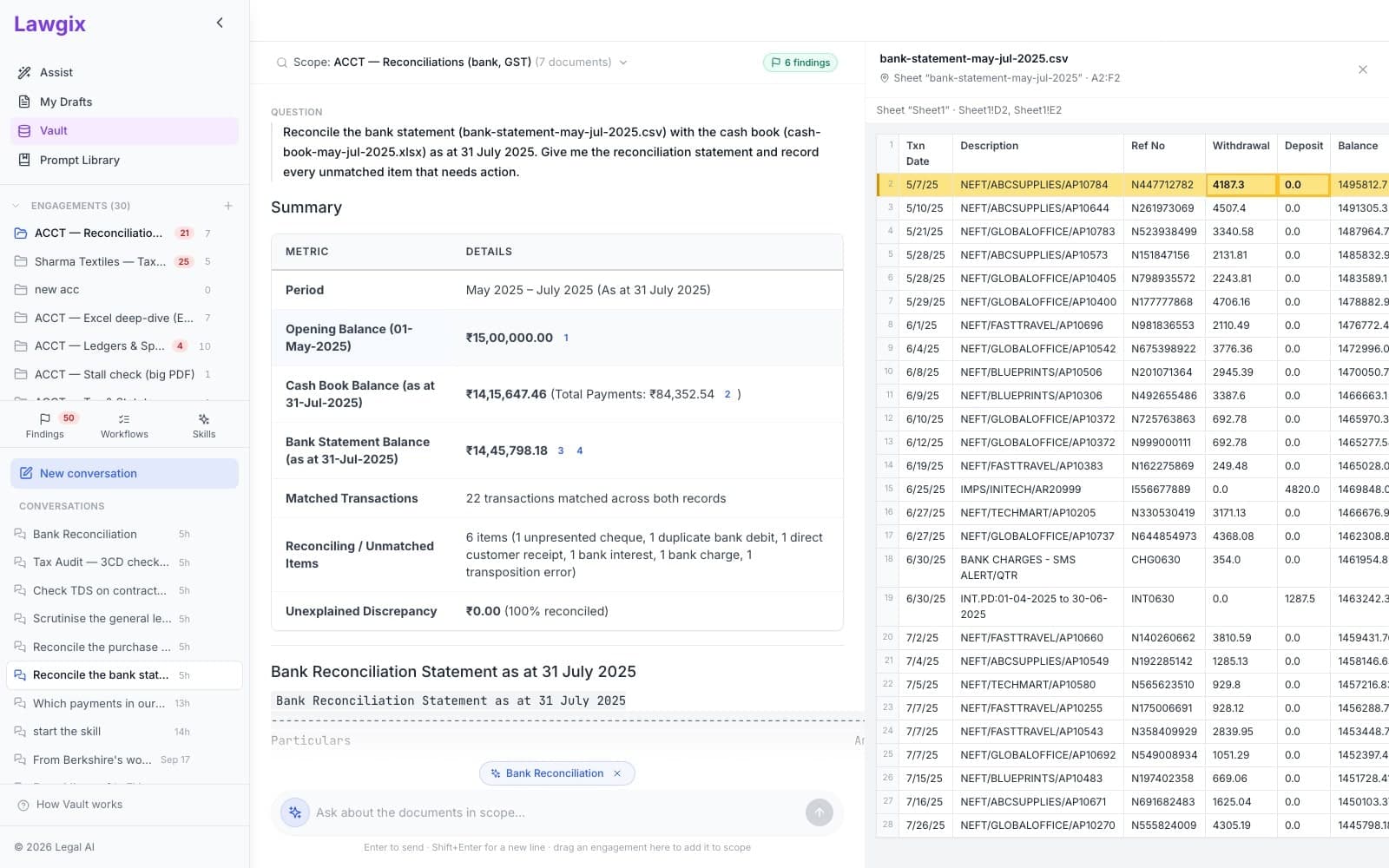Add a new engagement with the plus icon
Screen dimensions: 1389x868
pos(228,206)
